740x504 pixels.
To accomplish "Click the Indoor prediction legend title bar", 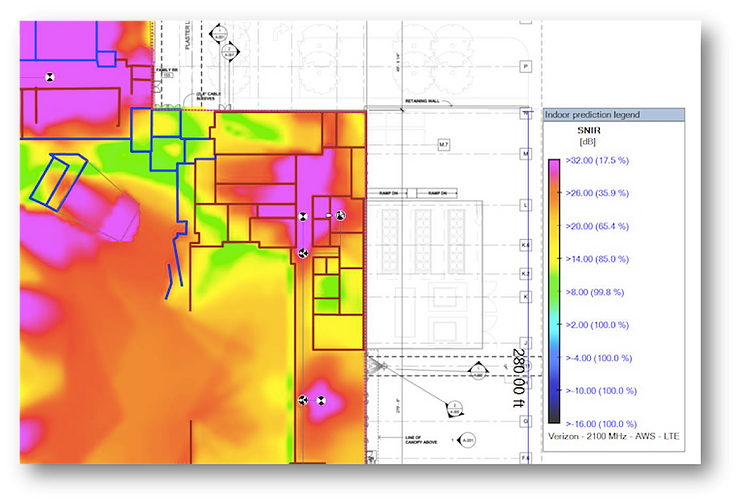I will (614, 115).
